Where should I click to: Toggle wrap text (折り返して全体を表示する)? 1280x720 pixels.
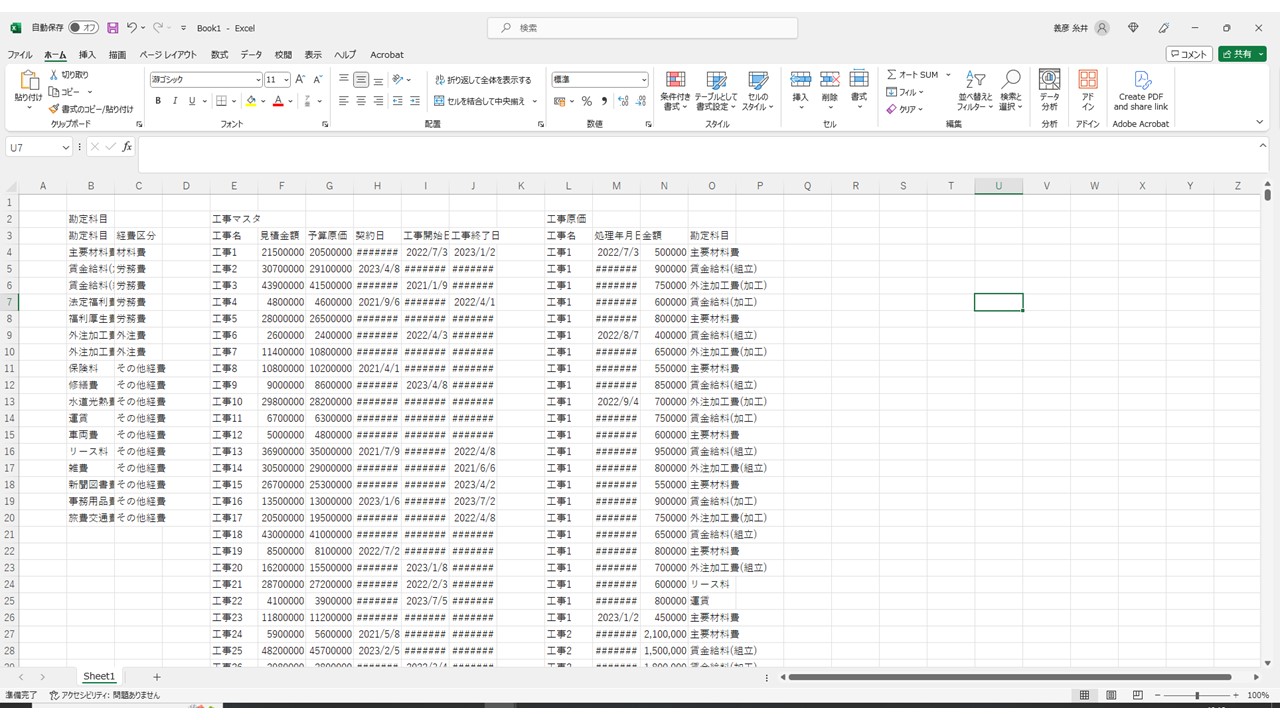point(483,79)
